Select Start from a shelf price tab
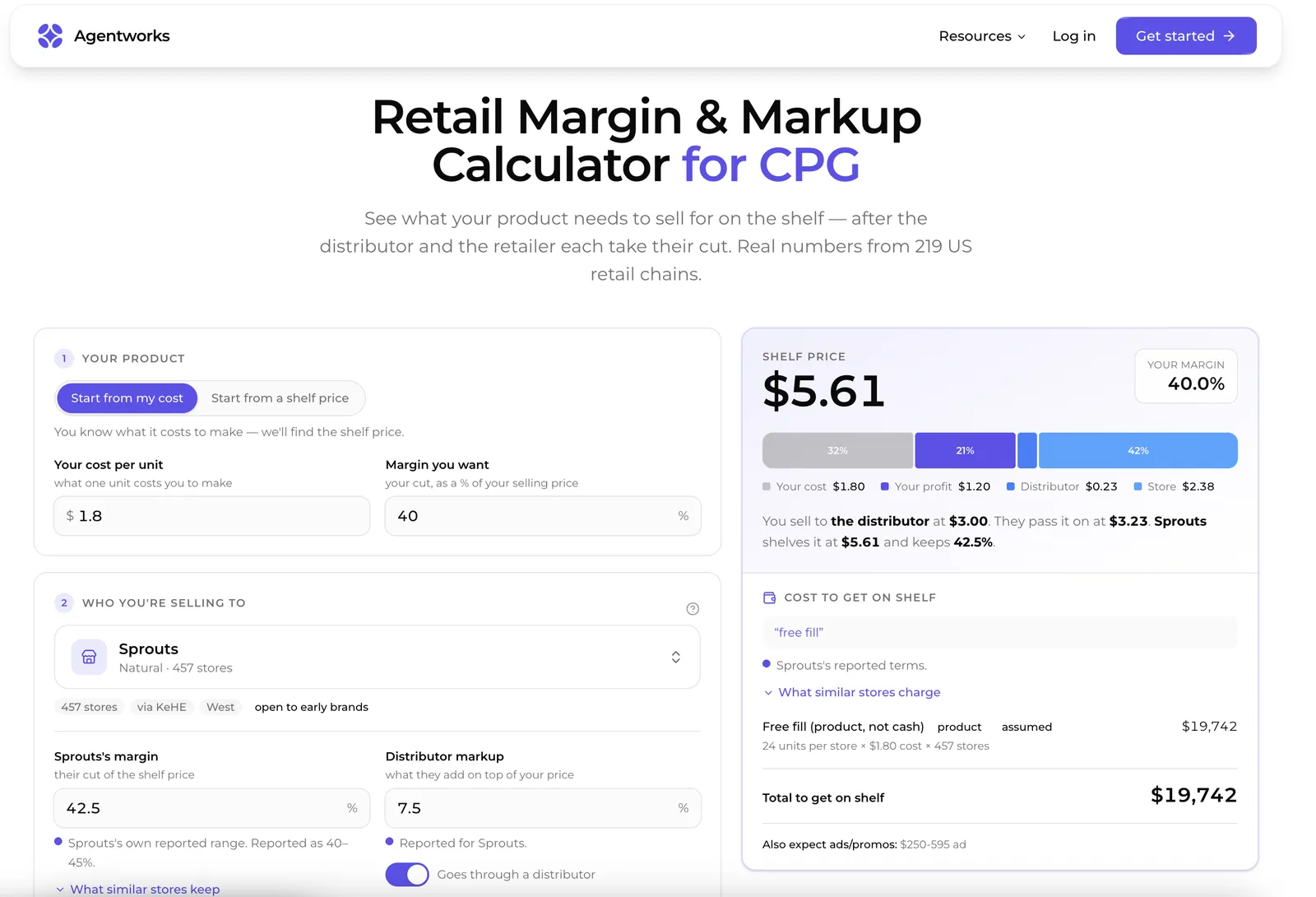The image size is (1316, 897). tap(280, 398)
